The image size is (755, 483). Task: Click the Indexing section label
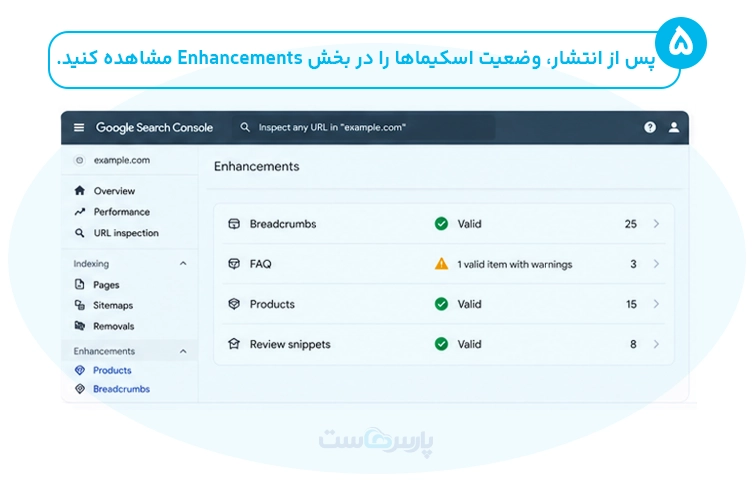[x=91, y=263]
